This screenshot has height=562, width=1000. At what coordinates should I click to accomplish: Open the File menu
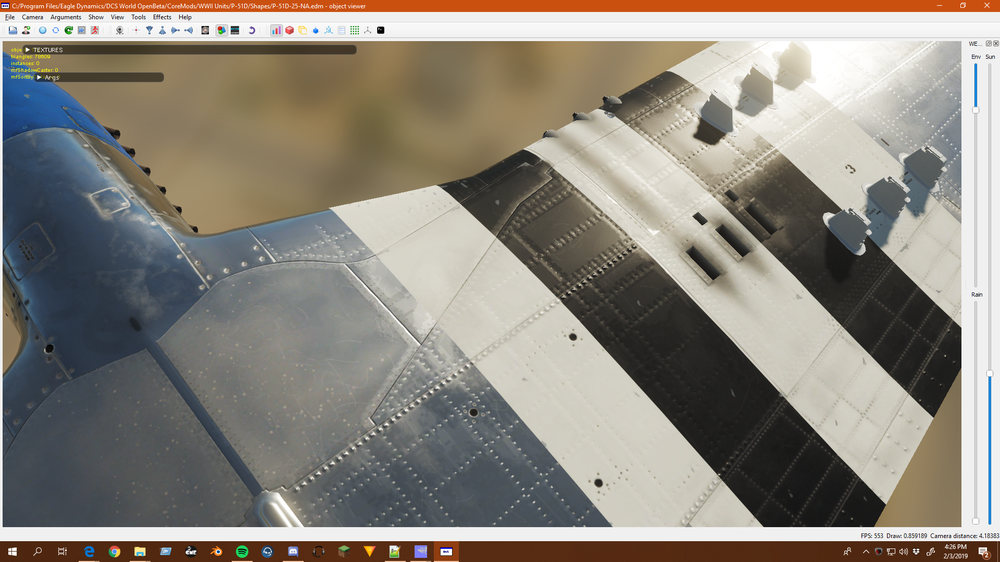(x=10, y=17)
